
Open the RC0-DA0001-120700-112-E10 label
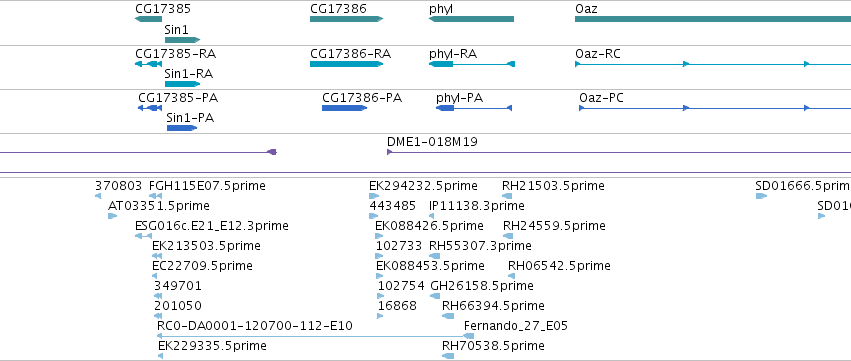[x=255, y=326]
